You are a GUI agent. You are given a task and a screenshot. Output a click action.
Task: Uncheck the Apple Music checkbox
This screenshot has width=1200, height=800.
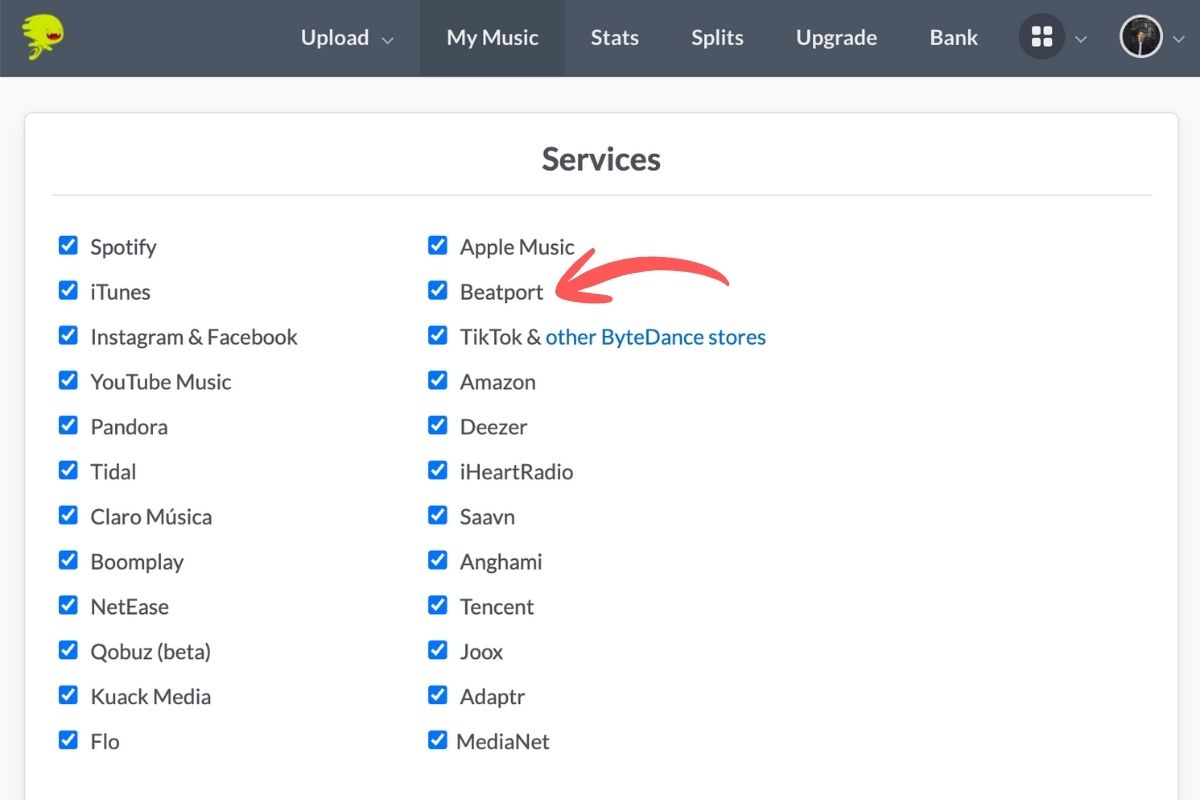pyautogui.click(x=437, y=245)
